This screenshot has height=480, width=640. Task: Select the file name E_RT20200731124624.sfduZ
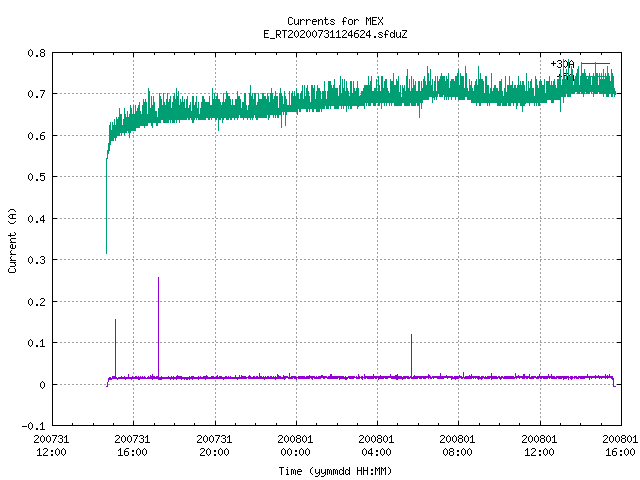click(335, 34)
